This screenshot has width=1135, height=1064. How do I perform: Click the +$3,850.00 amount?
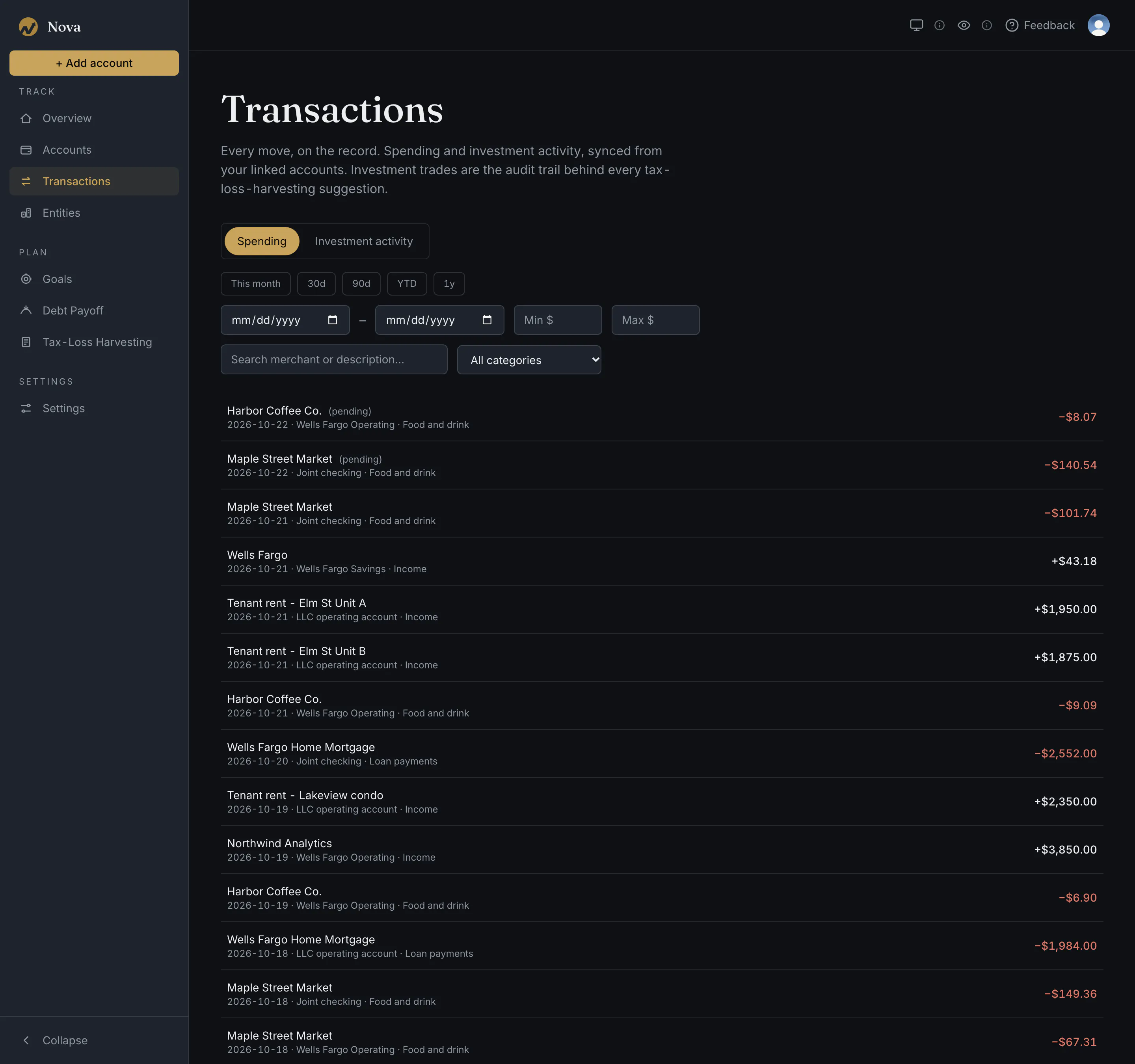click(x=1065, y=849)
